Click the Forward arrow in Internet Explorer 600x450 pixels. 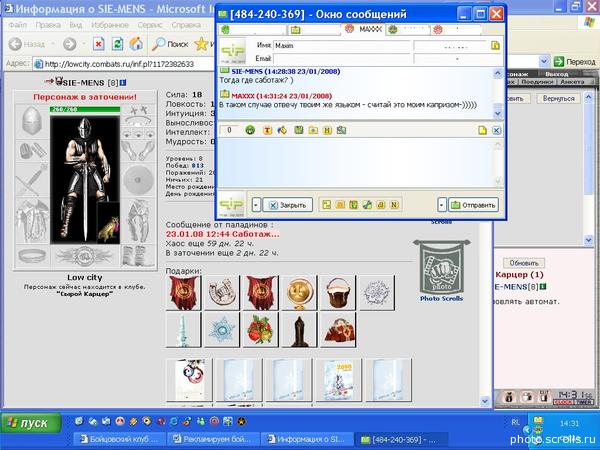(x=70, y=44)
